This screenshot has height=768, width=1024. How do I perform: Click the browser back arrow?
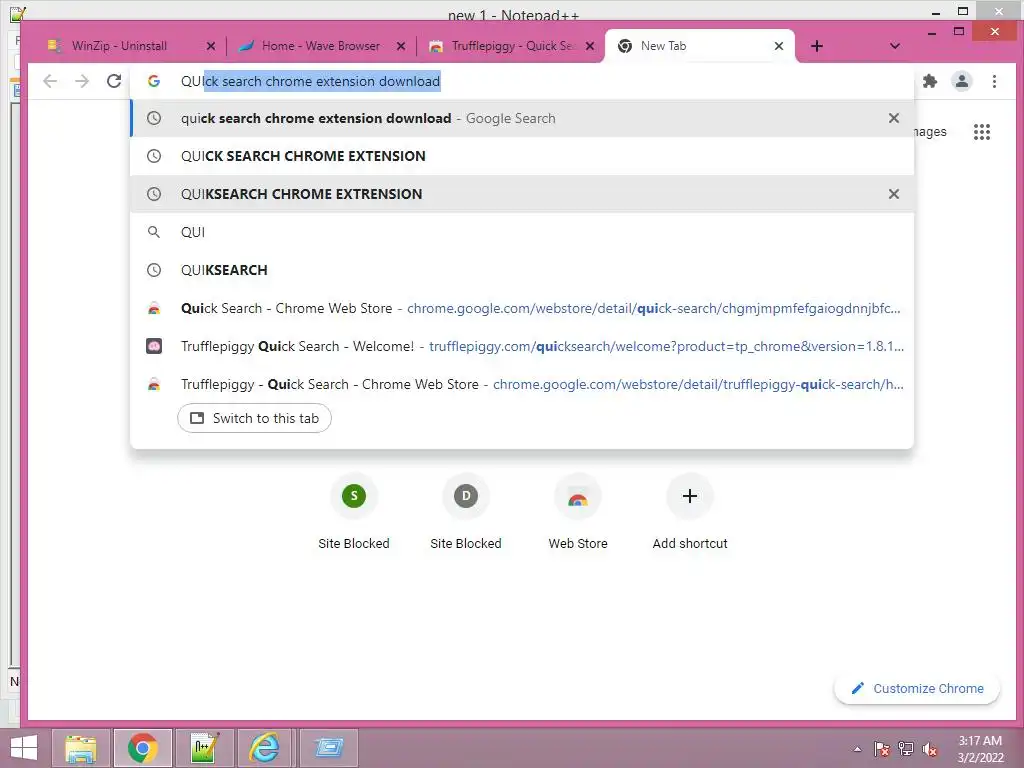point(50,81)
